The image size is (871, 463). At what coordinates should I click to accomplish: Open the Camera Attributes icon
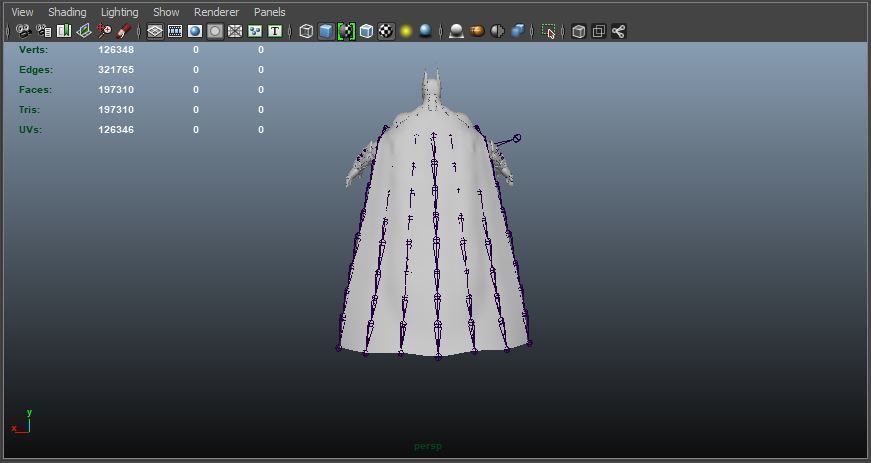tap(43, 31)
